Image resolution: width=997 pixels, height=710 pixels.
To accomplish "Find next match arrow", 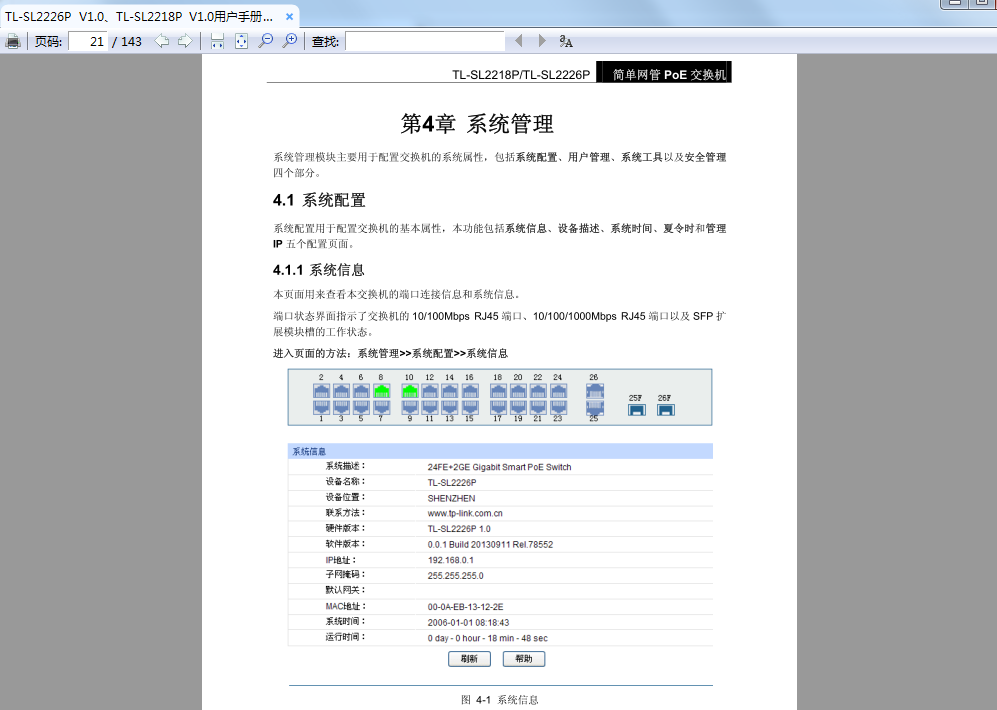I will (x=542, y=41).
